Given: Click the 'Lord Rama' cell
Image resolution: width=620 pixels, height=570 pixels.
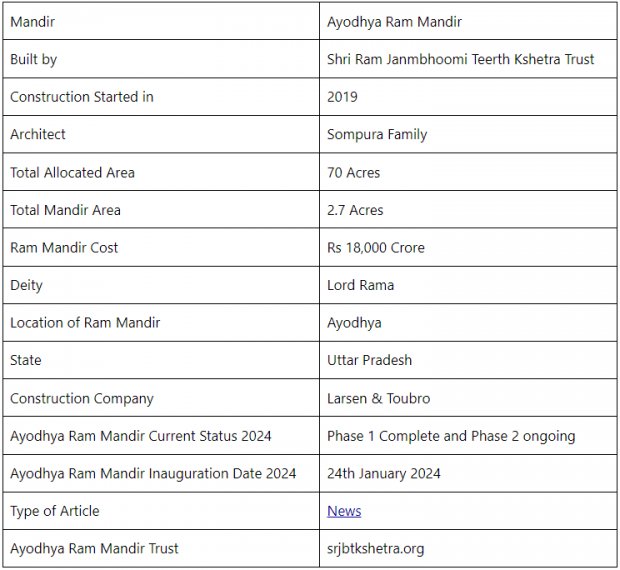Looking at the screenshot, I should pos(360,285).
